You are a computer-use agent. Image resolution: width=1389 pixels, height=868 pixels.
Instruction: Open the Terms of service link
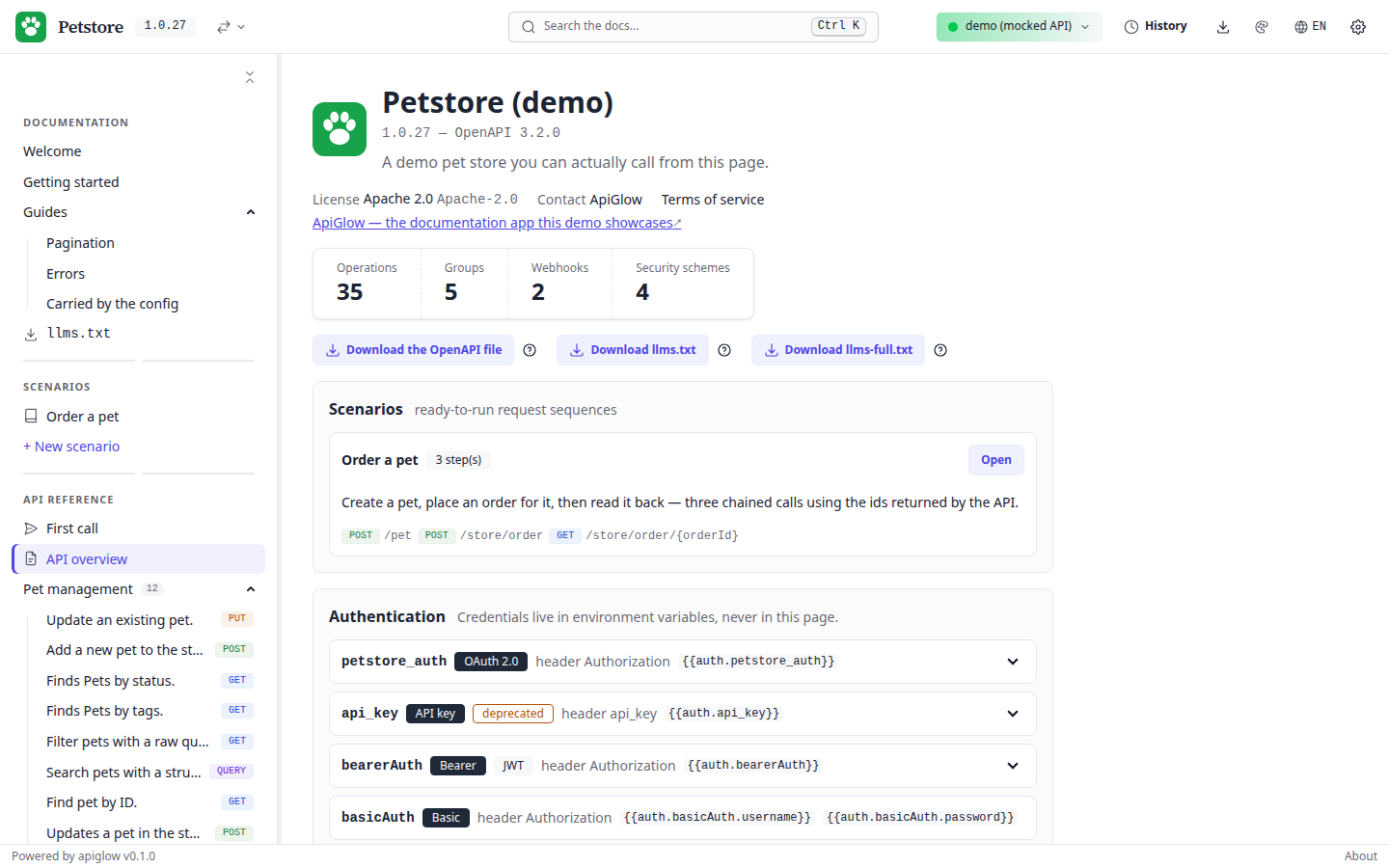point(713,200)
